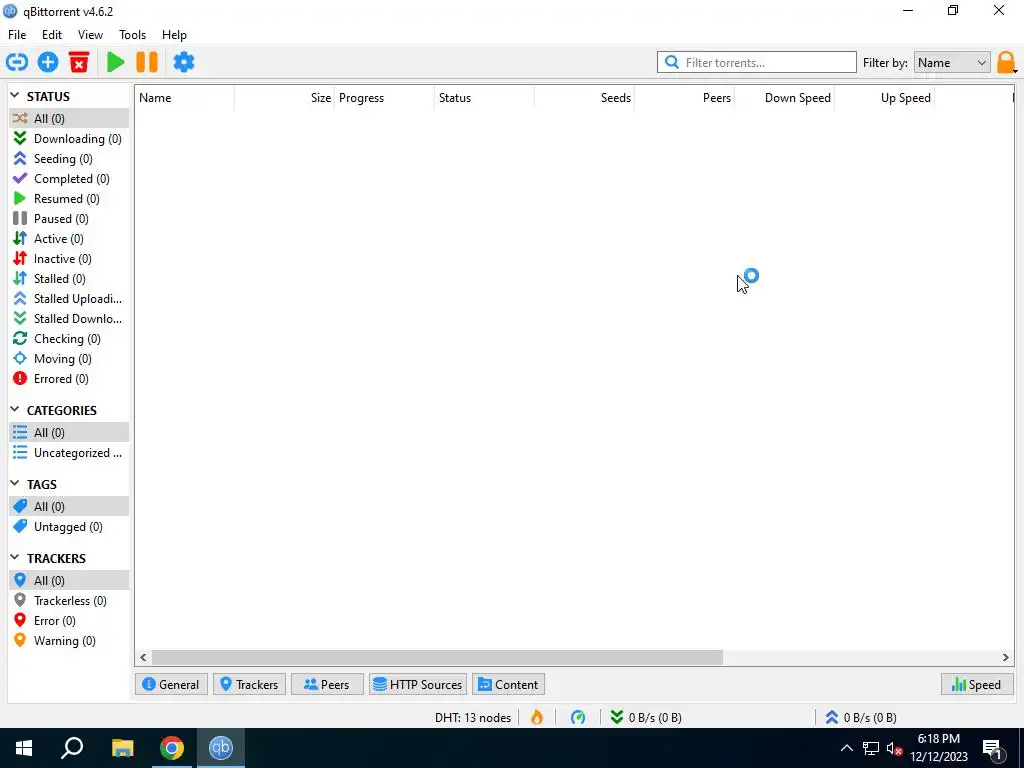Image resolution: width=1024 pixels, height=768 pixels.
Task: Collapse the CATEGORIES section chevron
Action: (x=15, y=409)
